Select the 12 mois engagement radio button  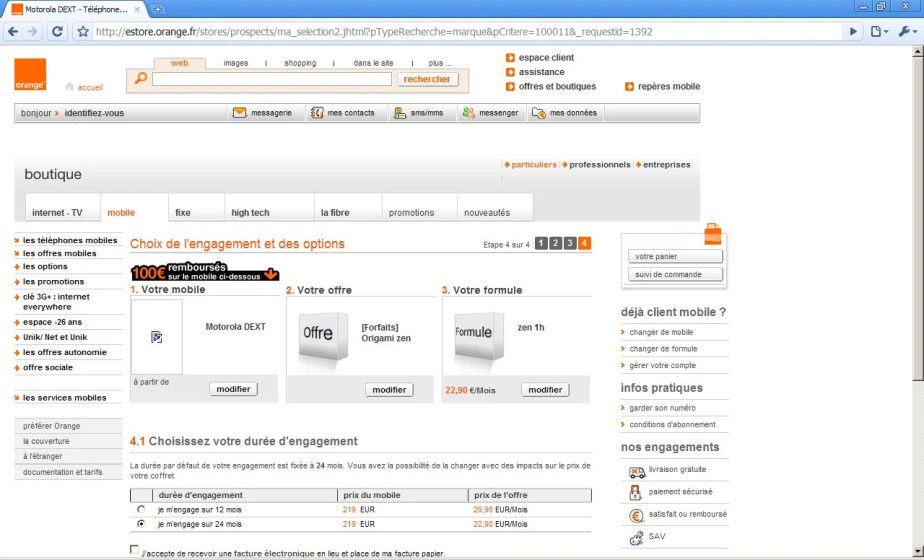point(141,509)
